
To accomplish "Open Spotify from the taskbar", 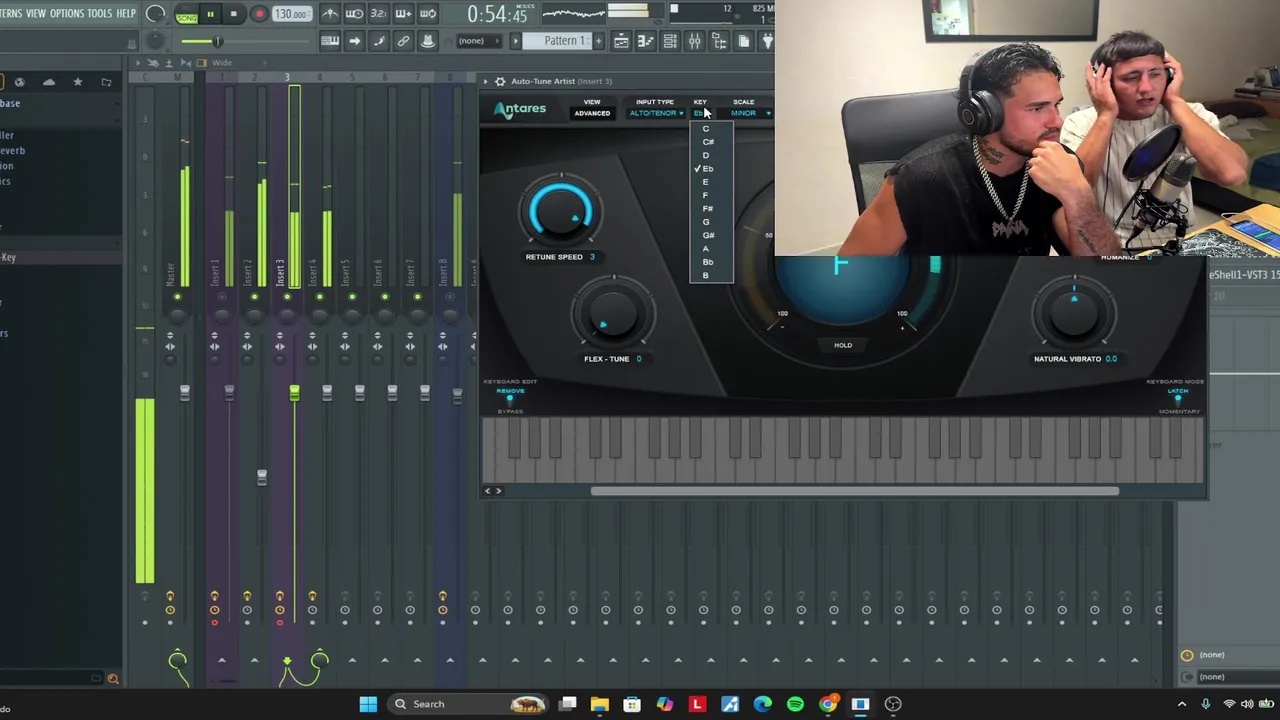I will coord(795,704).
